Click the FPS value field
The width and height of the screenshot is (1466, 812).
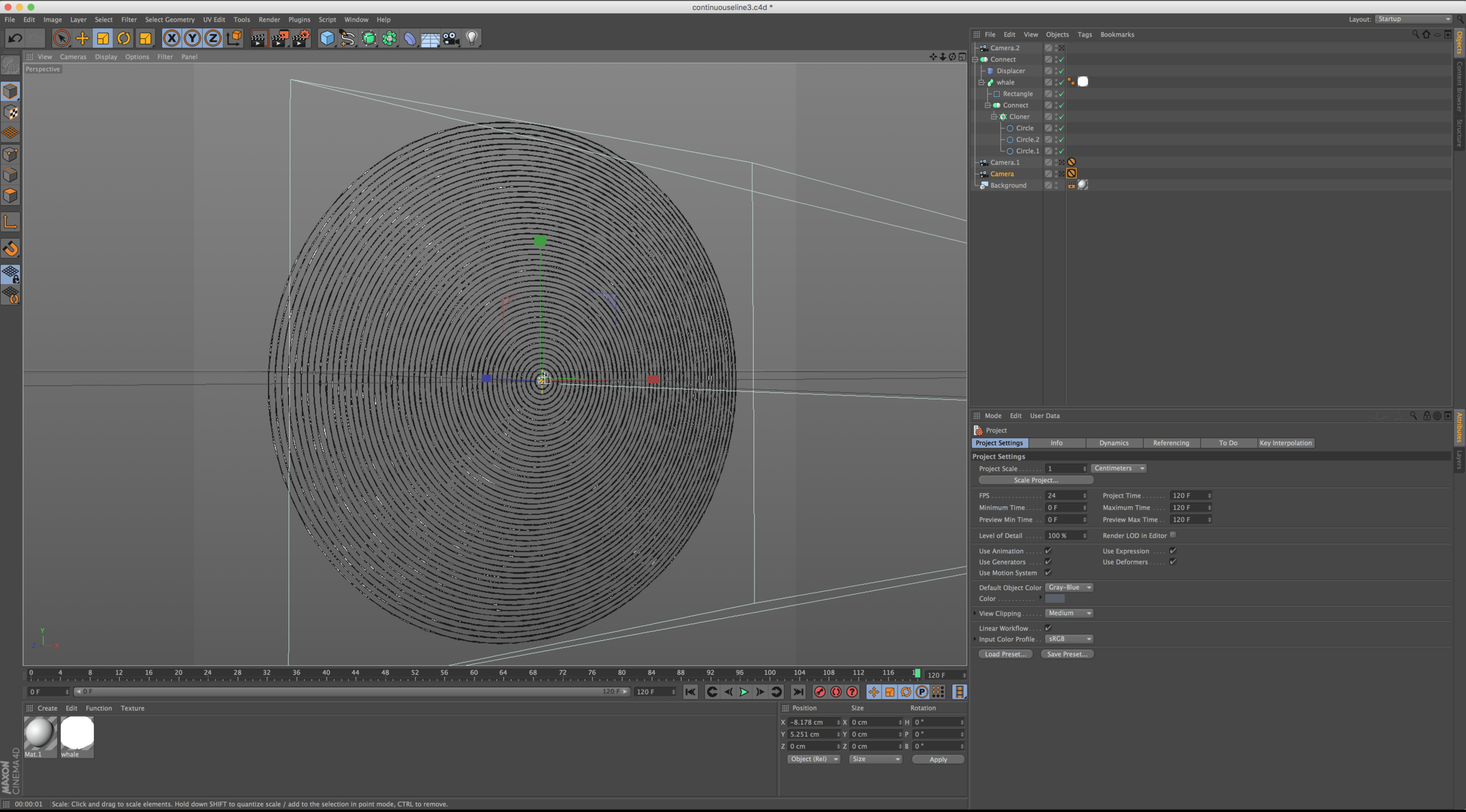[1063, 495]
